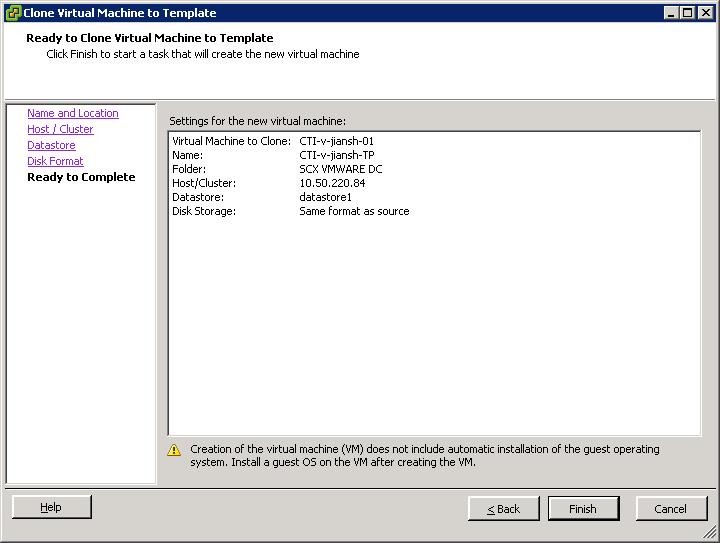The image size is (720, 543).
Task: Click the 'Disk Storage:' label
Action: [x=204, y=211]
